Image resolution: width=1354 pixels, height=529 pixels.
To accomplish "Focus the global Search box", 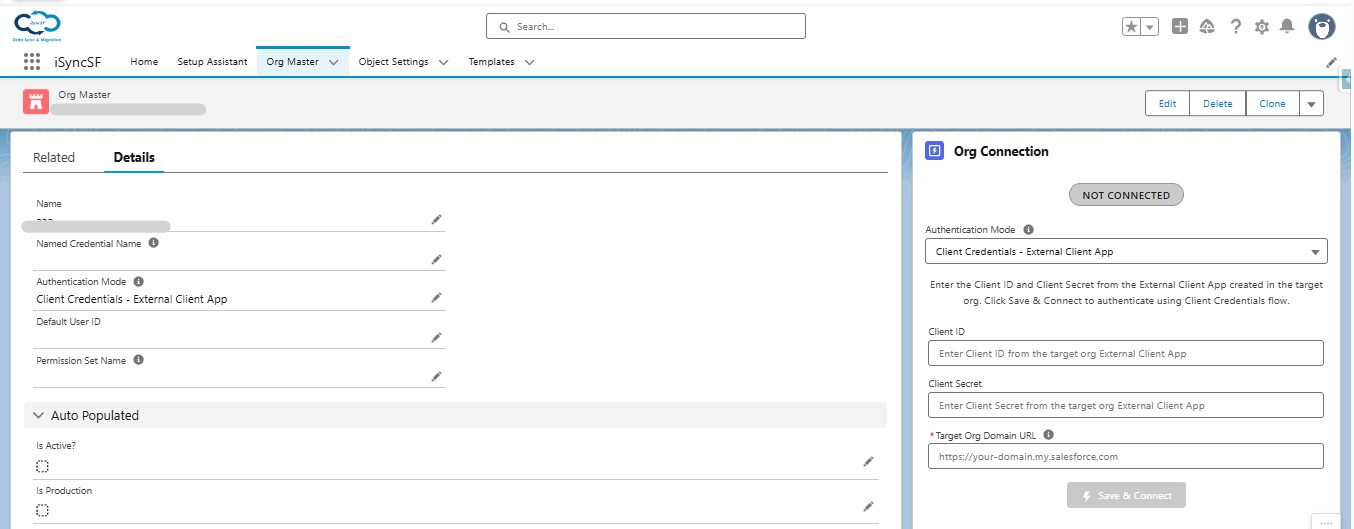I will (646, 27).
